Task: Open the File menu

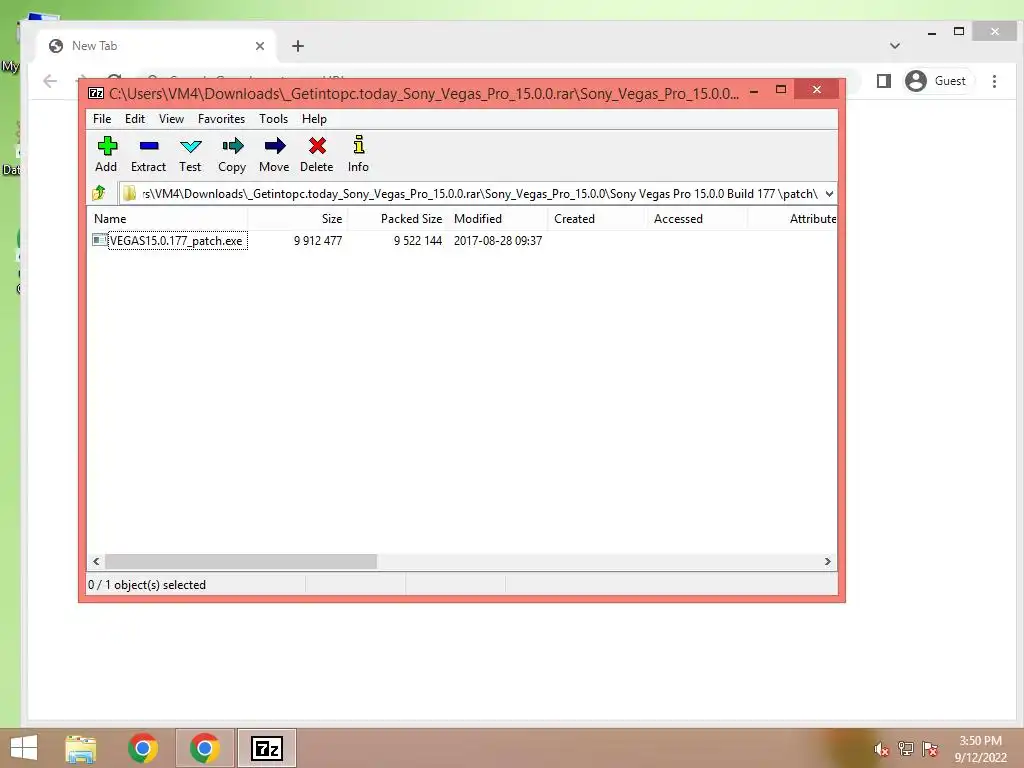Action: [102, 119]
